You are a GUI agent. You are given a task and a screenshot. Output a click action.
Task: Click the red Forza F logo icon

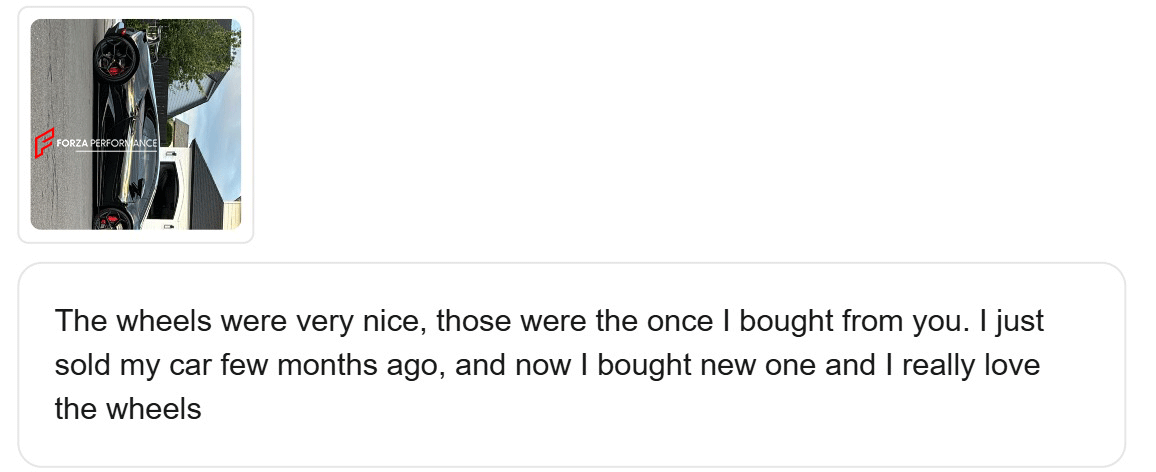(43, 143)
